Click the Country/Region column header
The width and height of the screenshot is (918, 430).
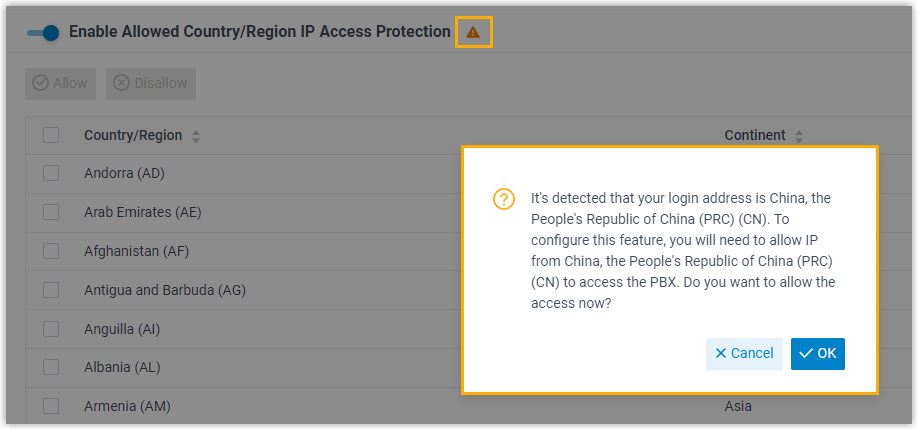[x=133, y=135]
